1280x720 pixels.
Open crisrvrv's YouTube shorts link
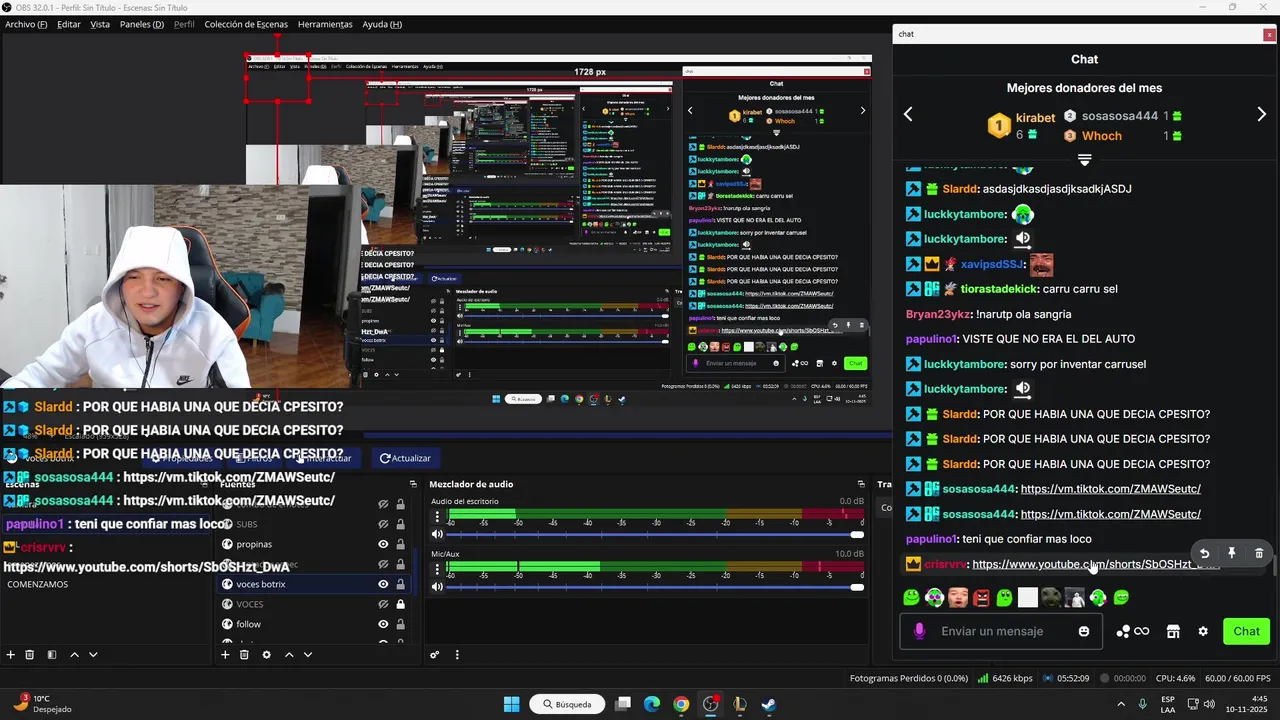(1096, 564)
